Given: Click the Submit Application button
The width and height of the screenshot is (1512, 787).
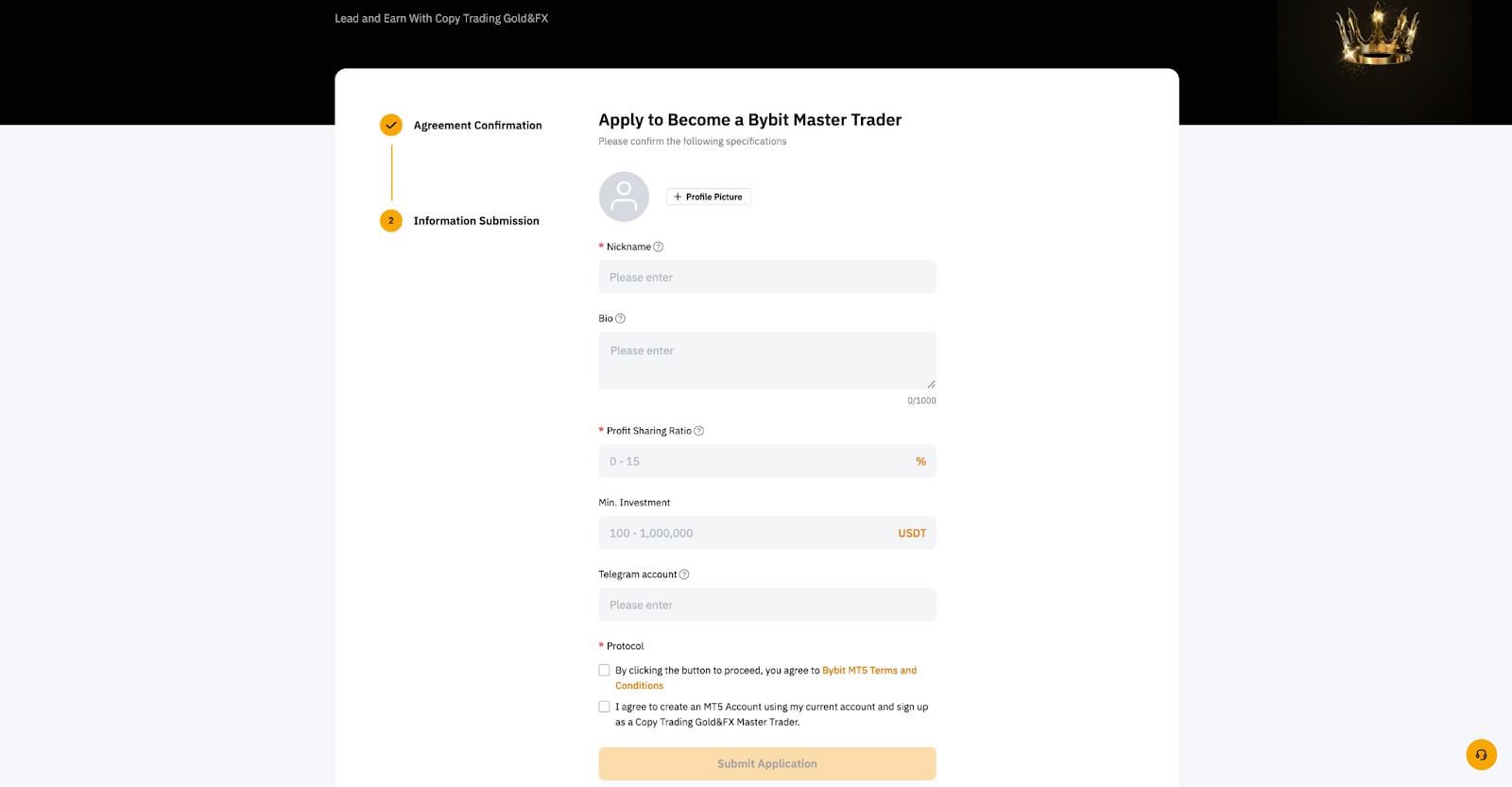Looking at the screenshot, I should (766, 763).
